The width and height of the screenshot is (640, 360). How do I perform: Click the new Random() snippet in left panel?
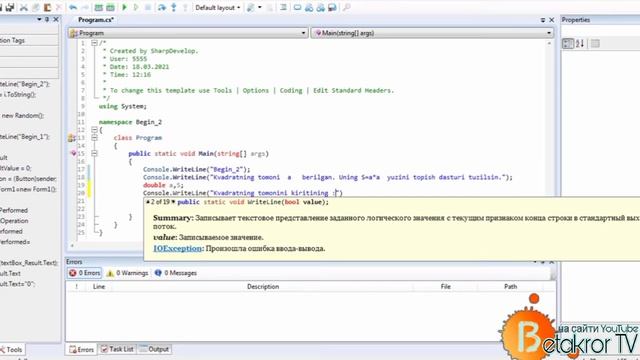click(22, 116)
